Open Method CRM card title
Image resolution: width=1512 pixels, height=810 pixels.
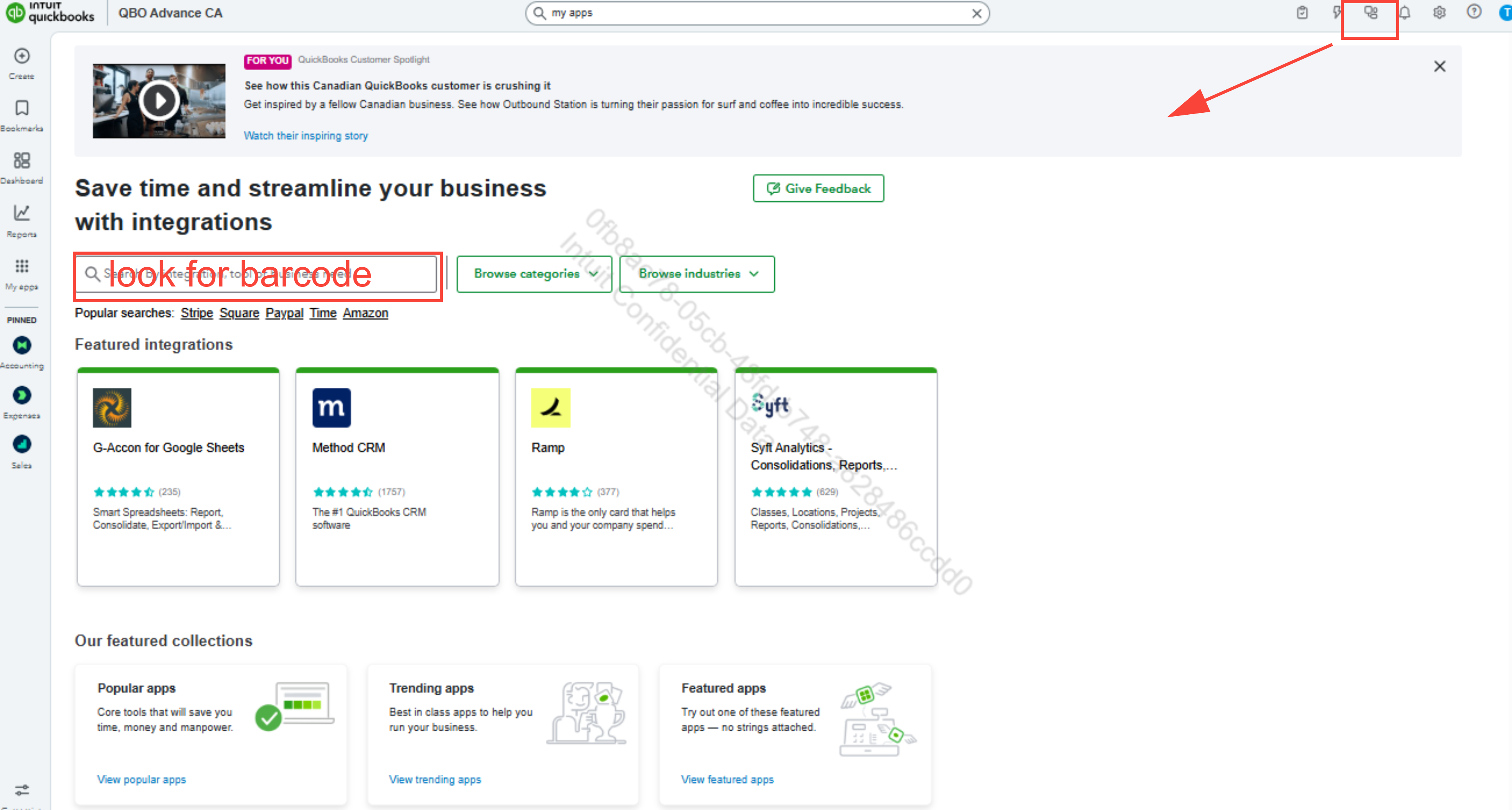coord(349,448)
